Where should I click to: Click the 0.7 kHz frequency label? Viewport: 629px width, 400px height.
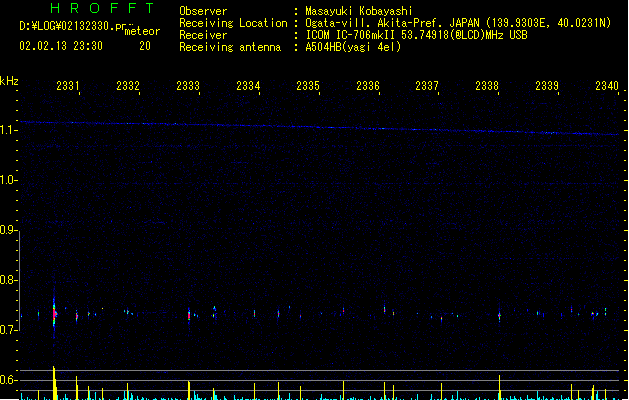(x=9, y=330)
